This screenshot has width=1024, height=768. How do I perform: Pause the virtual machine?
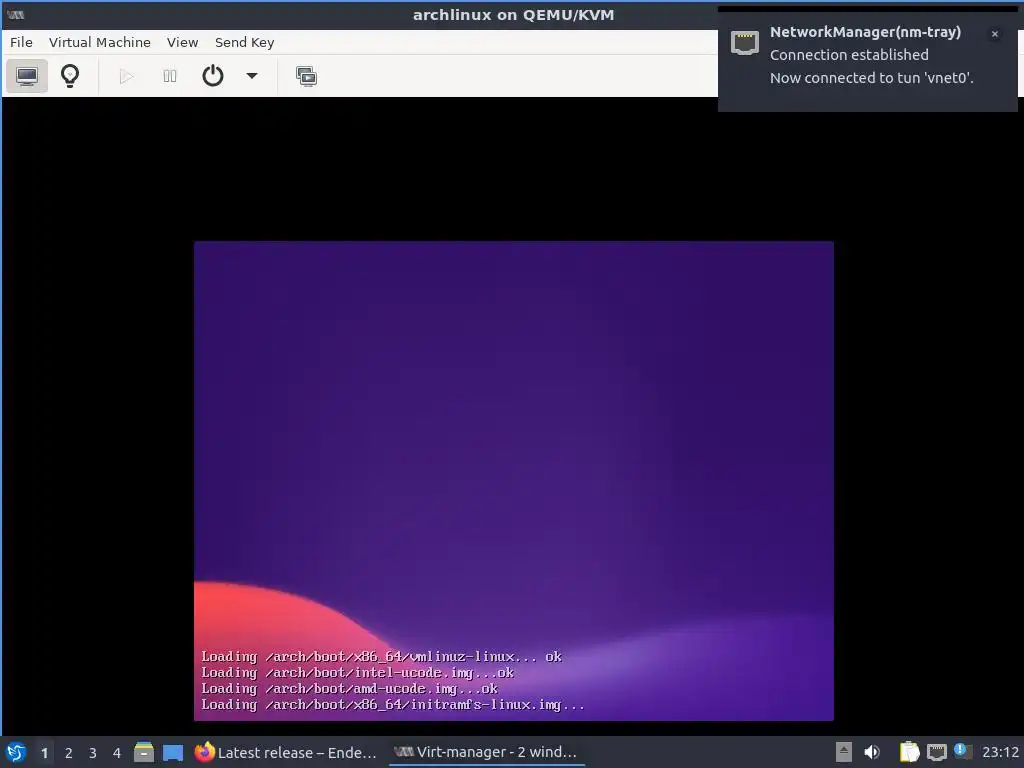point(170,76)
